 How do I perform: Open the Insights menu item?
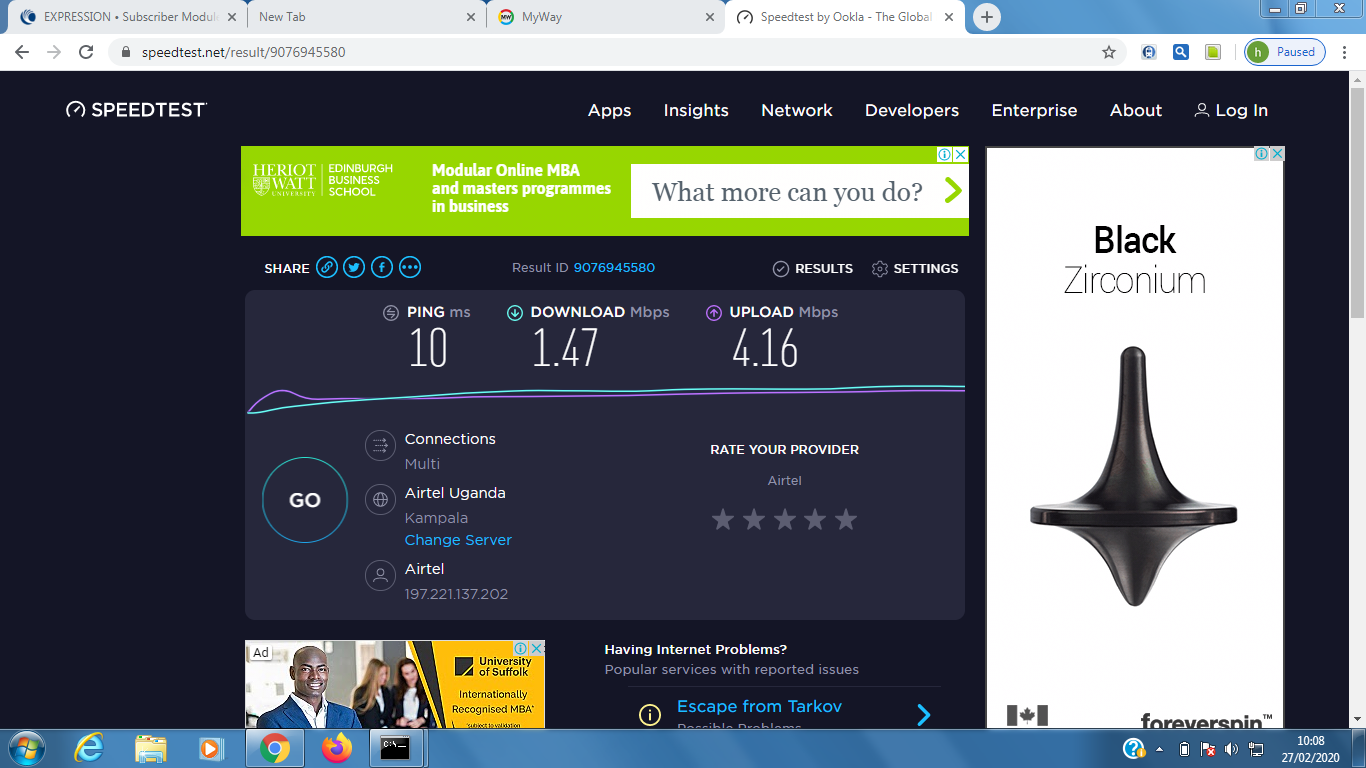point(696,111)
